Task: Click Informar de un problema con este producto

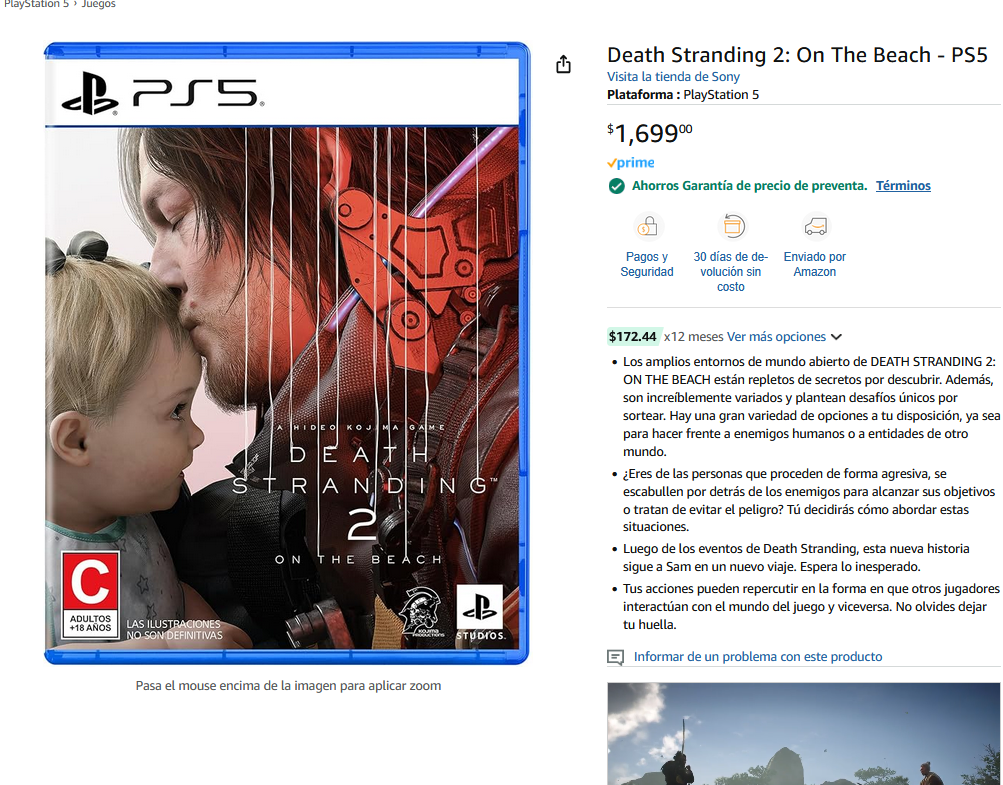Action: (x=757, y=656)
